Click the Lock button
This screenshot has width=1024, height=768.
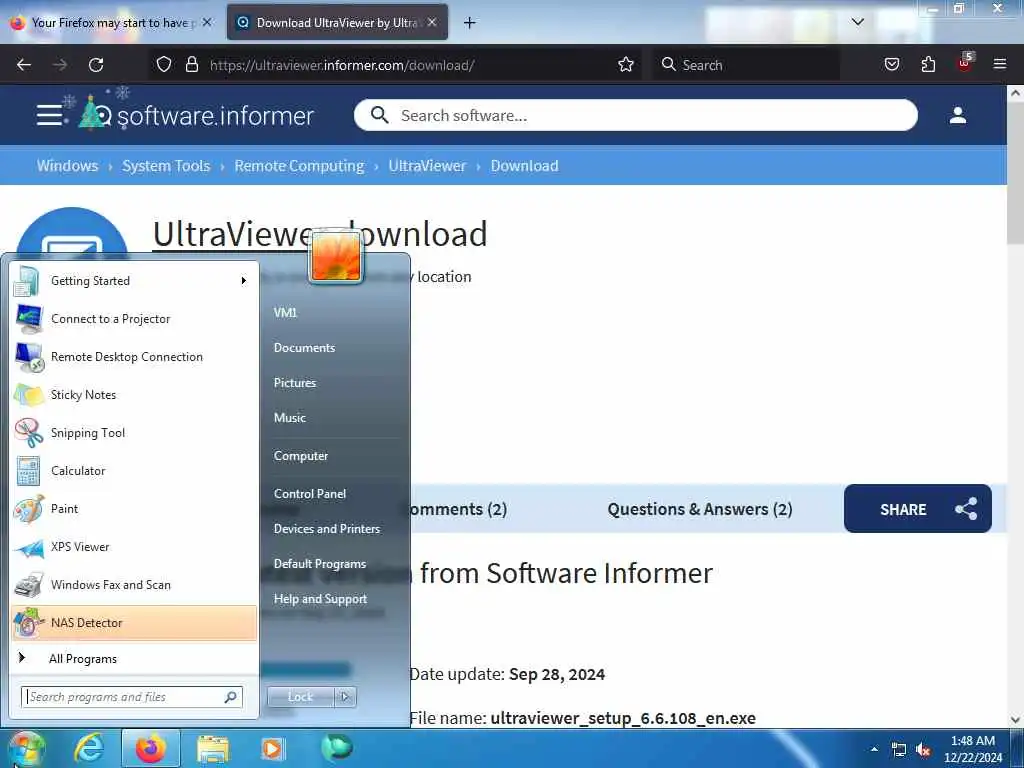pos(300,697)
